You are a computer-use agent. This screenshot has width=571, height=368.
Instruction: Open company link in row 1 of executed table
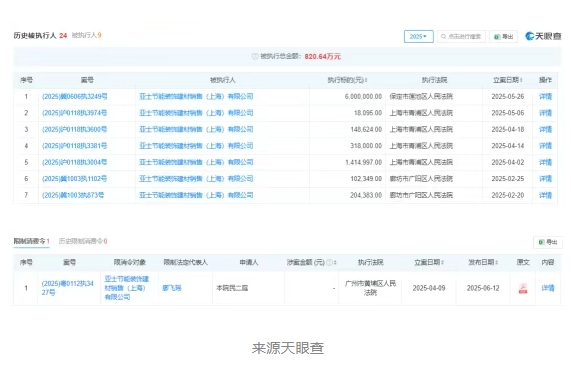[x=196, y=96]
